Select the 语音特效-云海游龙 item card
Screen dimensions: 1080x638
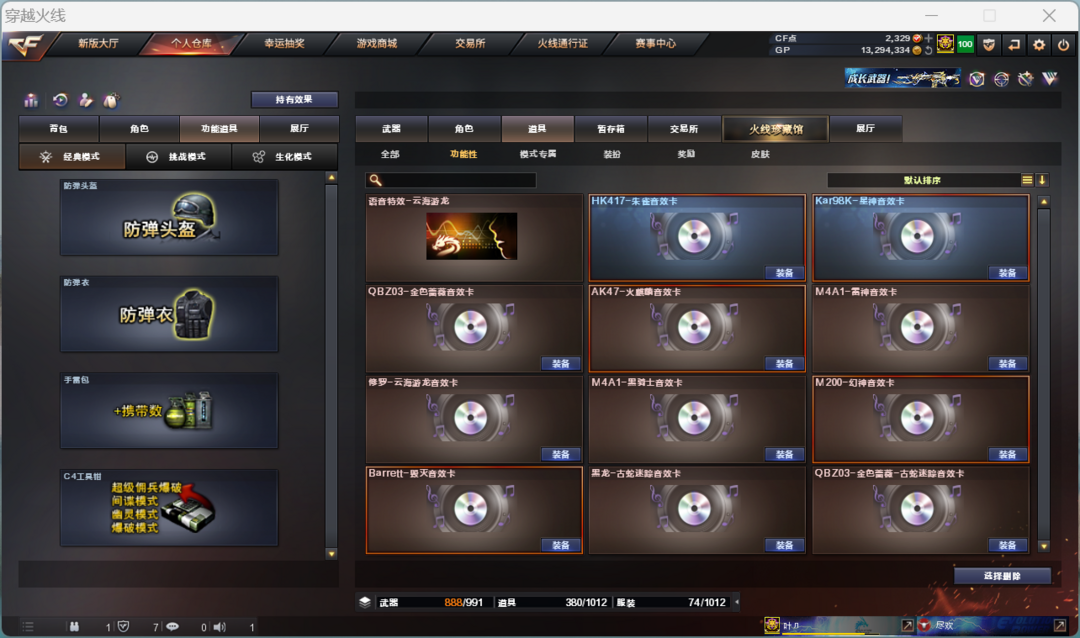pyautogui.click(x=474, y=238)
